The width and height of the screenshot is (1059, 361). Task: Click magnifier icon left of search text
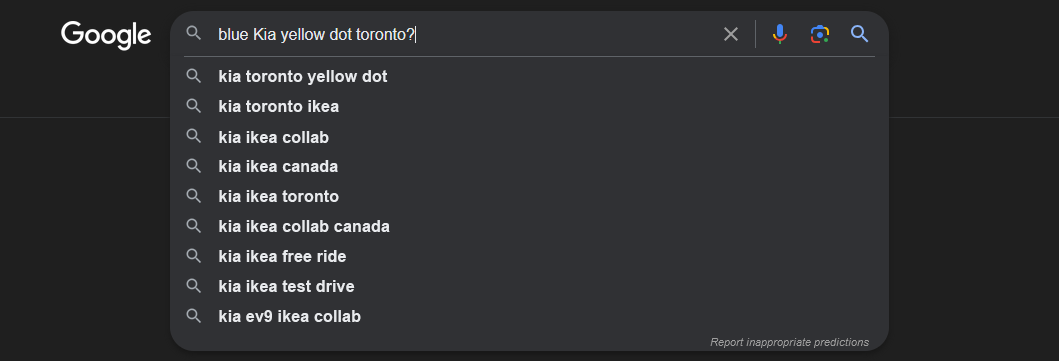coord(194,33)
